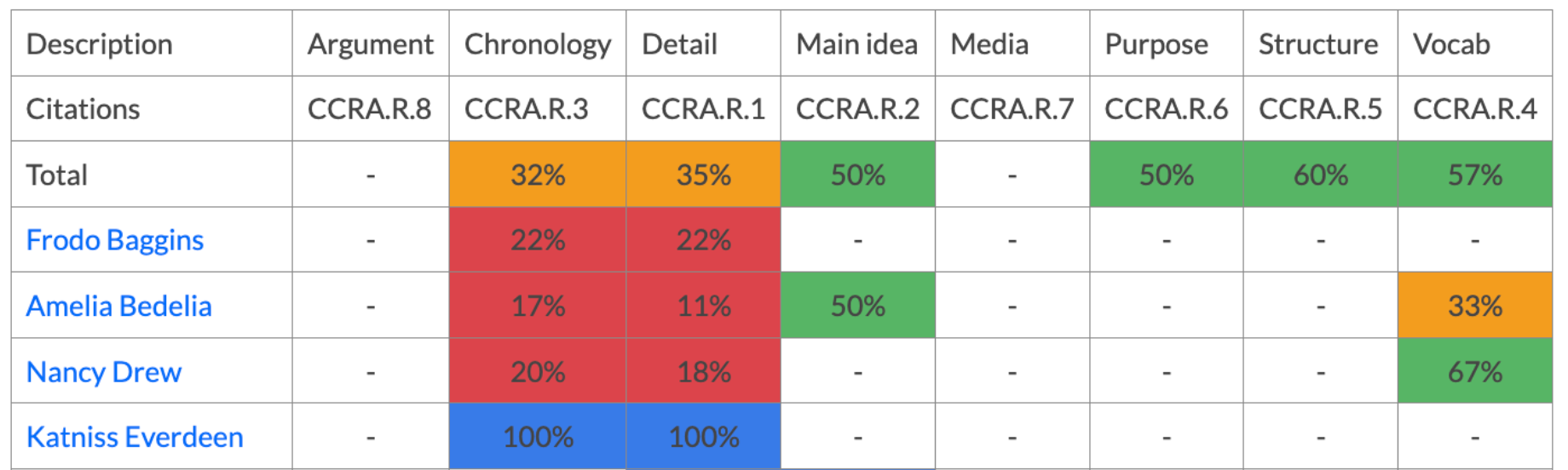The height and width of the screenshot is (470, 1568).
Task: Select Katniss Everdeen's name link
Action: (x=135, y=437)
